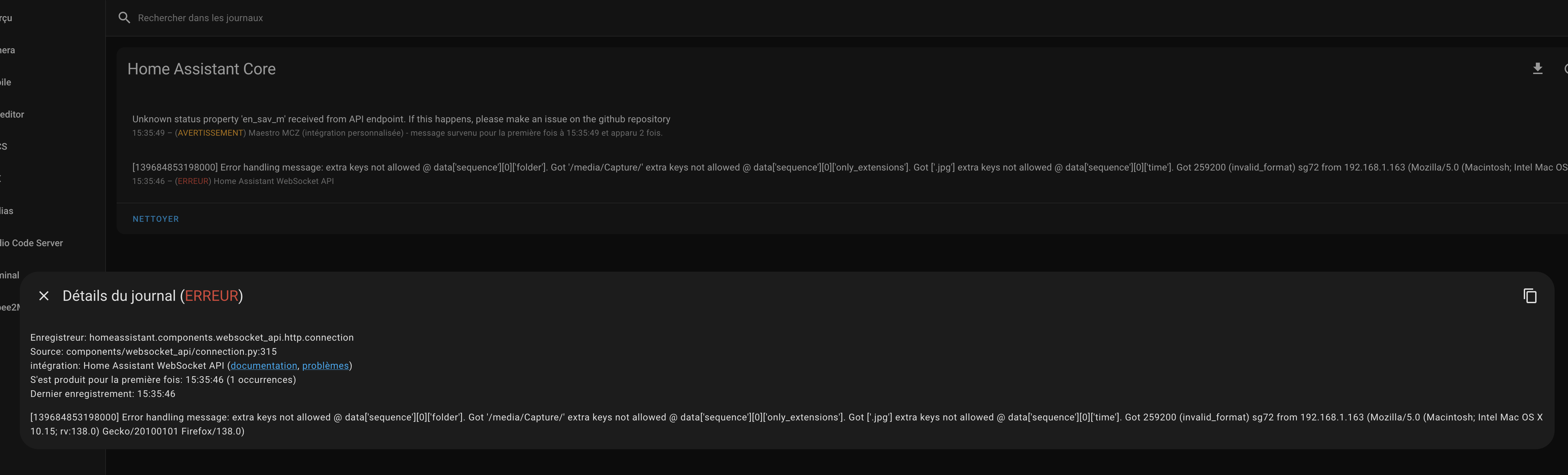Open the problèmes link in log details
The width and height of the screenshot is (1568, 475).
(326, 365)
